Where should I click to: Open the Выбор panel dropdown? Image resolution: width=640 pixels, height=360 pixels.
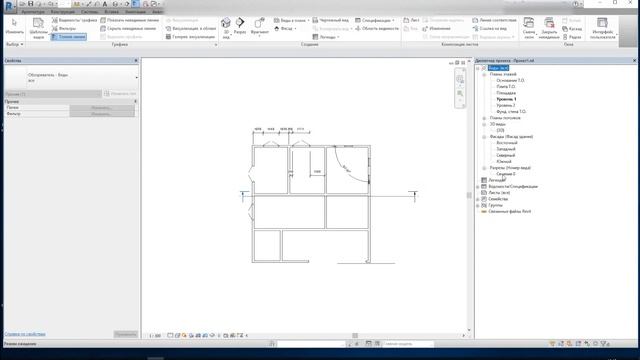15,44
